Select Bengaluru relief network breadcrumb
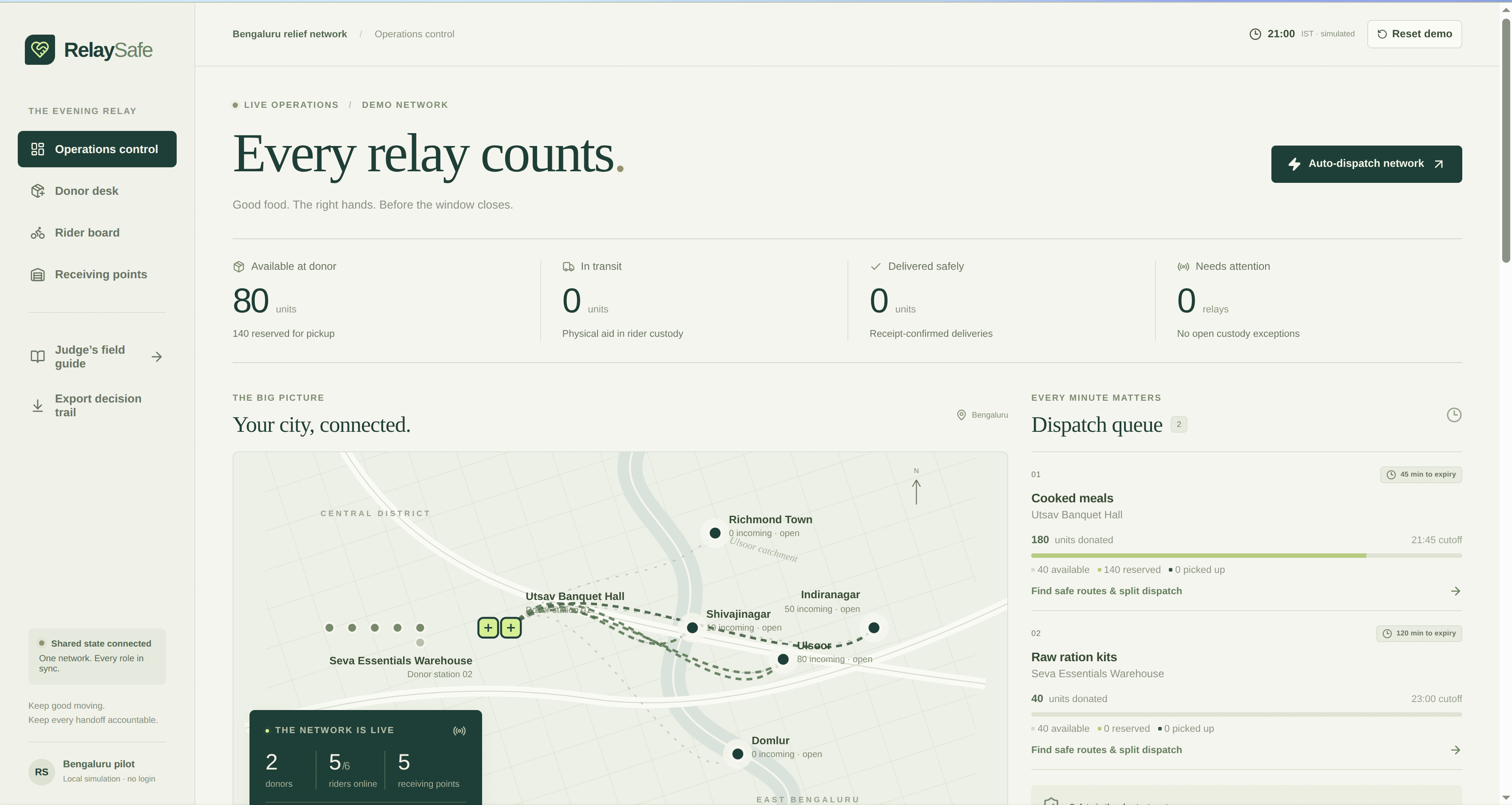Viewport: 1512px width, 805px height. tap(289, 34)
